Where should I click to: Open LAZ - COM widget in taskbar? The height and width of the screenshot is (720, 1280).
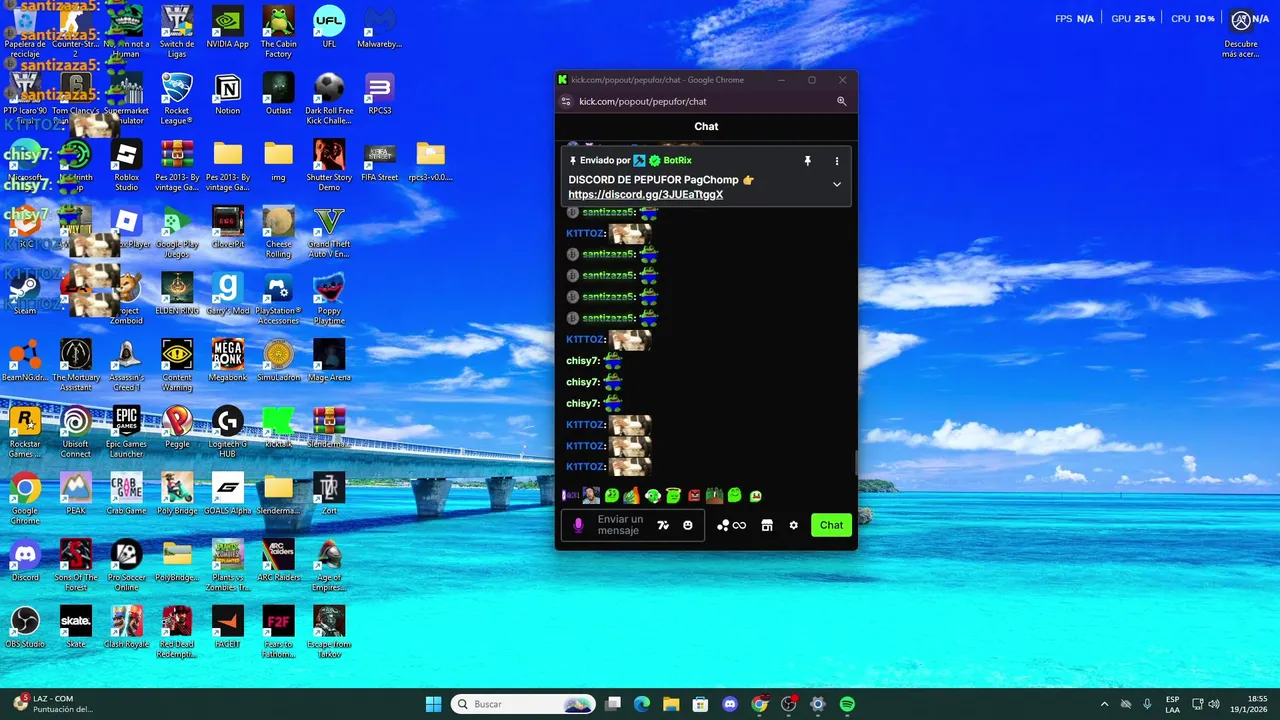click(54, 704)
